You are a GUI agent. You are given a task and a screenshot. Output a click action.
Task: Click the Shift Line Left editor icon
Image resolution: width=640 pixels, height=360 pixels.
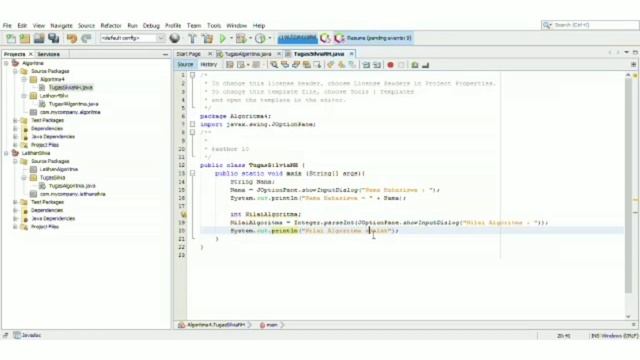(x=366, y=65)
